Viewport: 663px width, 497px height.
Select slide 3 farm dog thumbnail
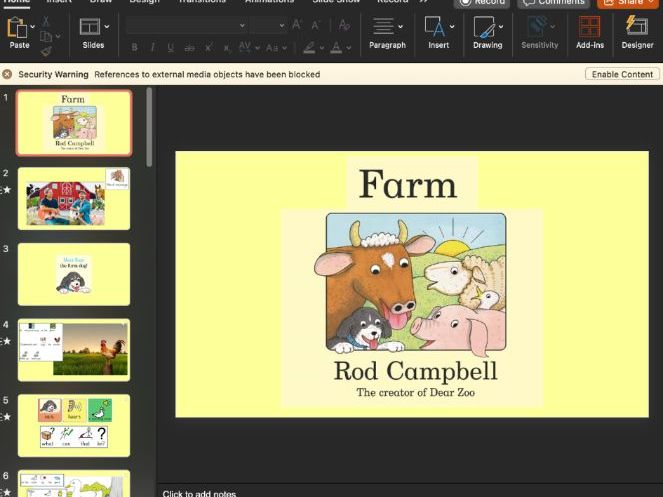(x=74, y=274)
